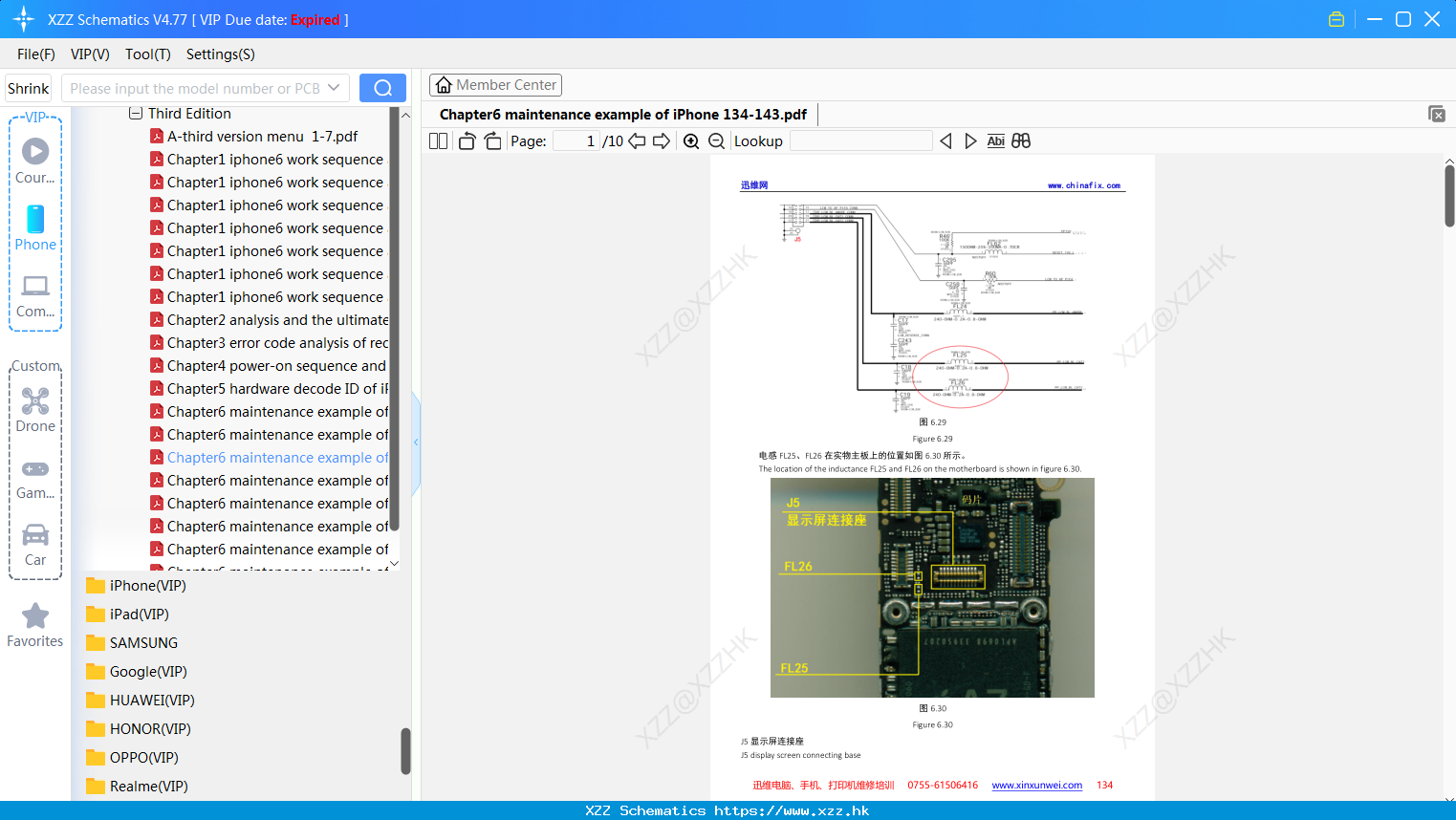The width and height of the screenshot is (1456, 820).
Task: Click the binoculars search icon
Action: pos(1021,141)
